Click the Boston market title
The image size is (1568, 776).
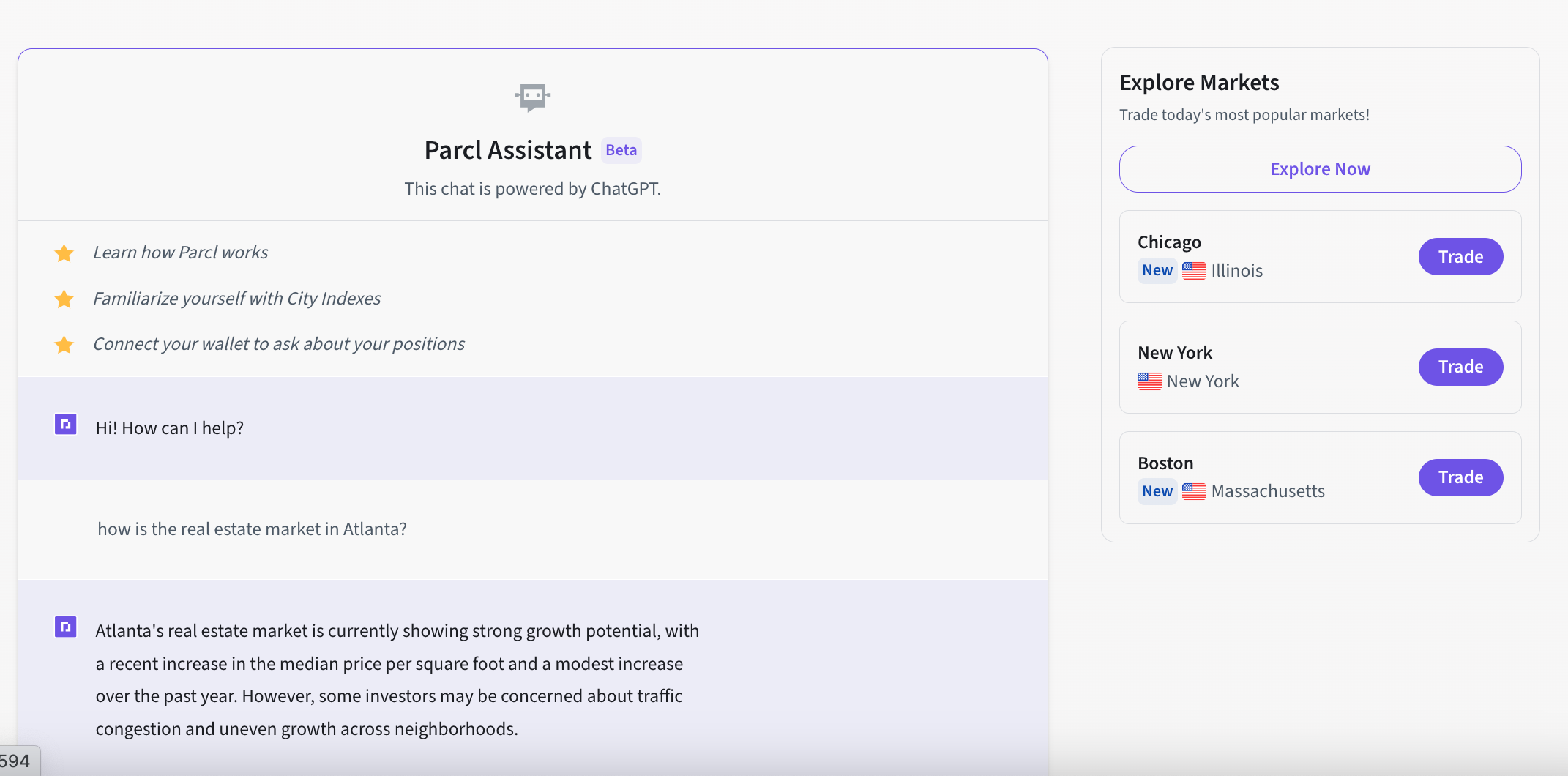pyautogui.click(x=1165, y=463)
